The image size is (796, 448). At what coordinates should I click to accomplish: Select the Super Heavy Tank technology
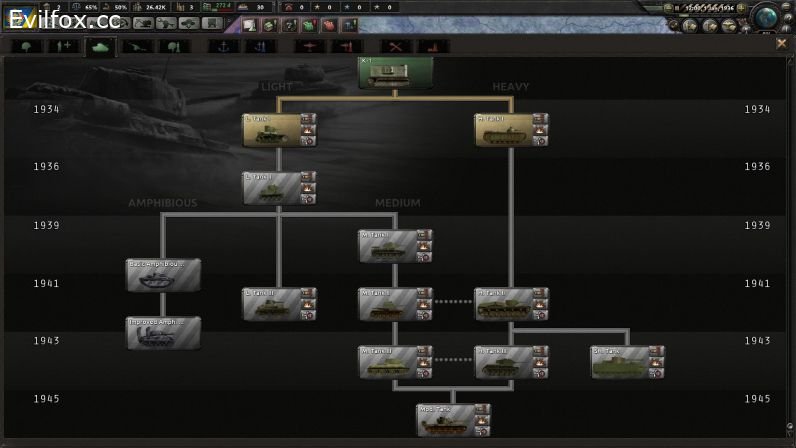coord(619,362)
